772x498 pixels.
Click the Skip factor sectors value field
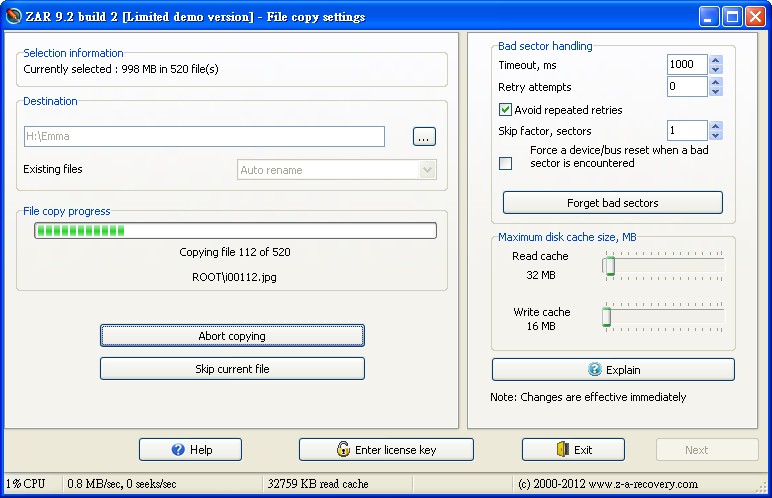pos(687,131)
